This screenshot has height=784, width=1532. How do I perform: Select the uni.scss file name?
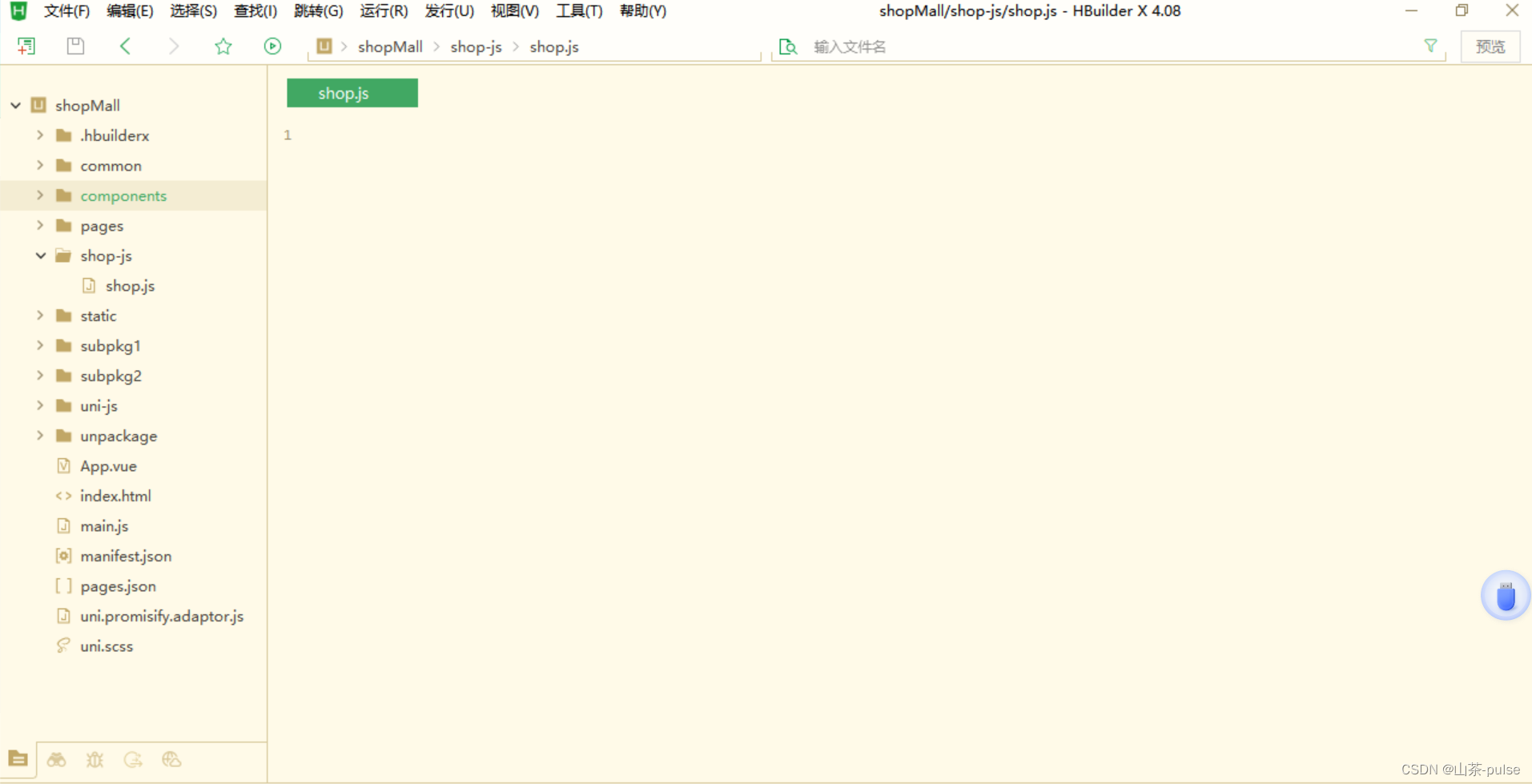[107, 645]
